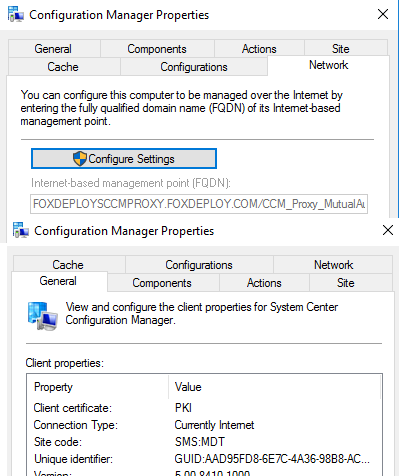Screen dimensions: 399x476
Task: Close the upper Configuration Manager Properties window
Action: [x=383, y=14]
